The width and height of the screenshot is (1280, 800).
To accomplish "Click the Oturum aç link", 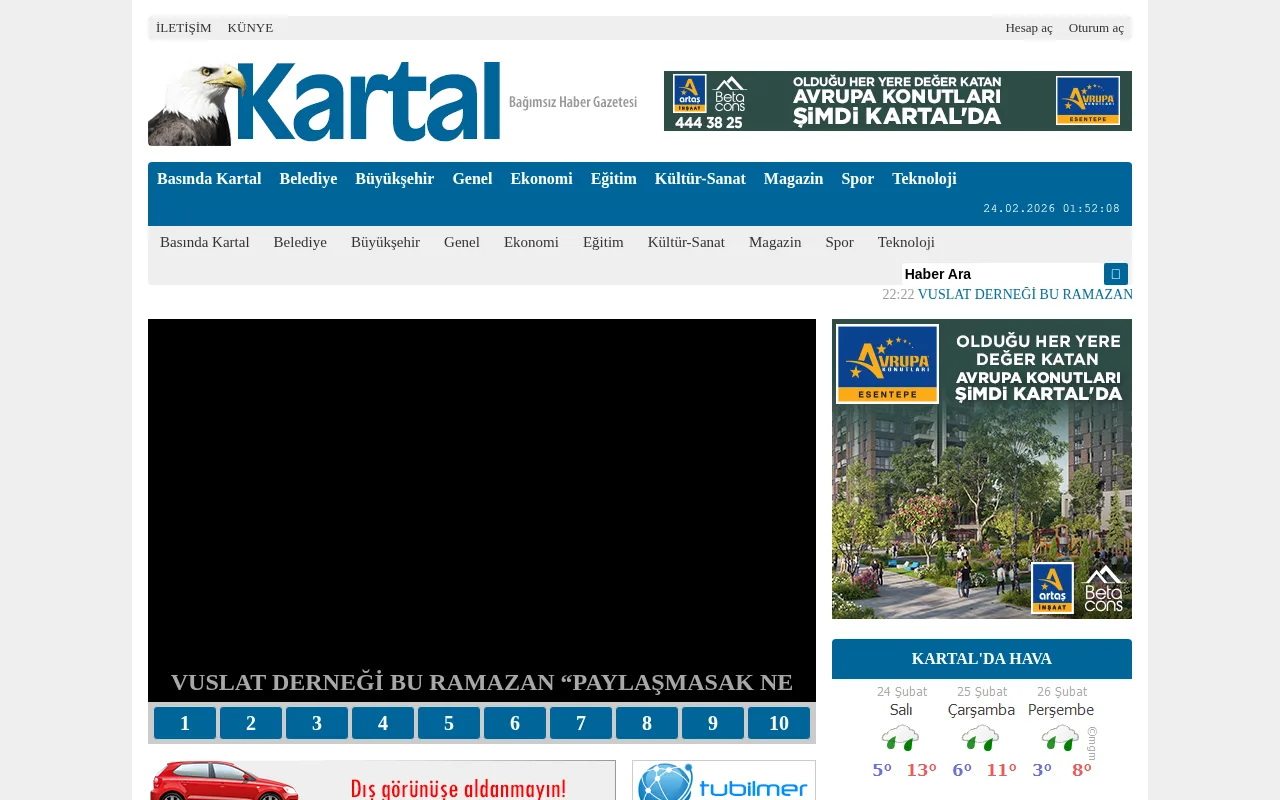I will pos(1096,27).
